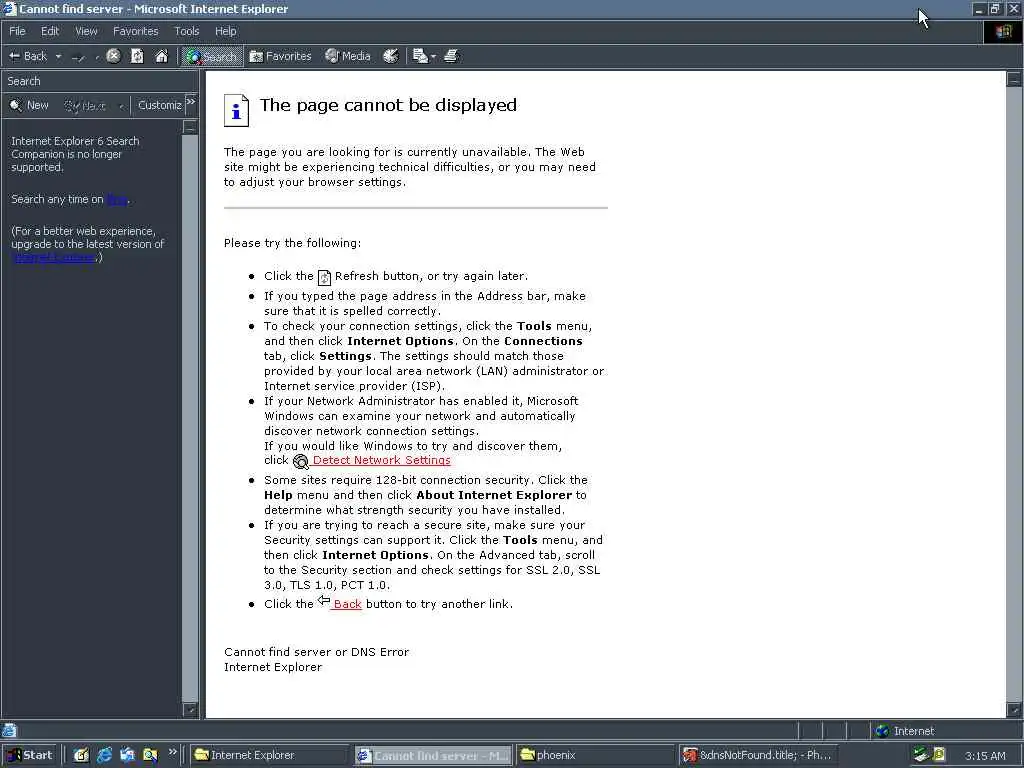Viewport: 1024px width, 768px height.
Task: Open the Edit menu
Action: tap(50, 31)
